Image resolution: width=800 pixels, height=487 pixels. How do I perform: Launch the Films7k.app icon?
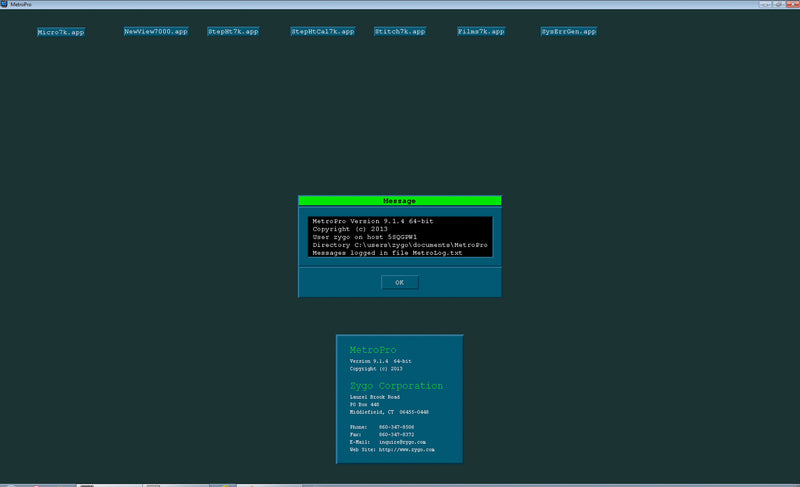(x=481, y=32)
